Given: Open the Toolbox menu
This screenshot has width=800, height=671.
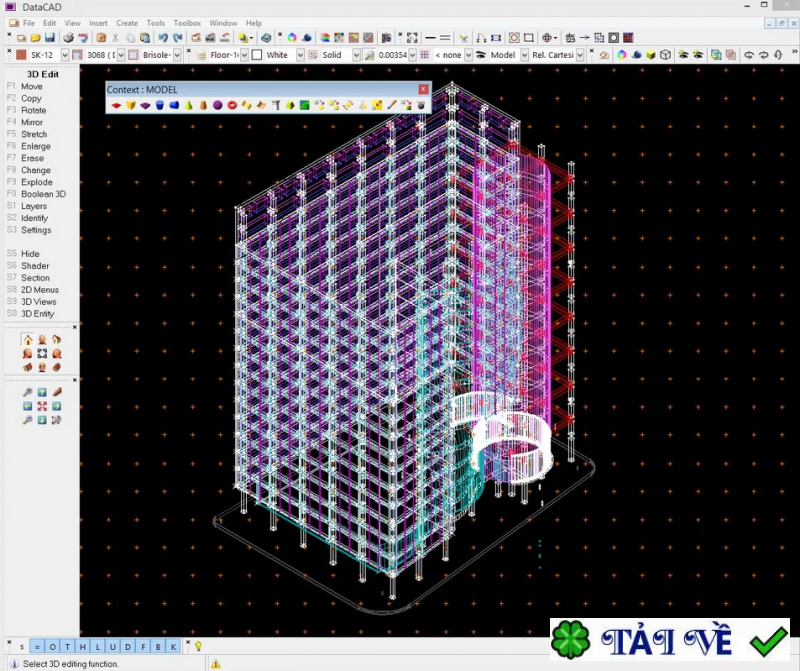Looking at the screenshot, I should [187, 23].
